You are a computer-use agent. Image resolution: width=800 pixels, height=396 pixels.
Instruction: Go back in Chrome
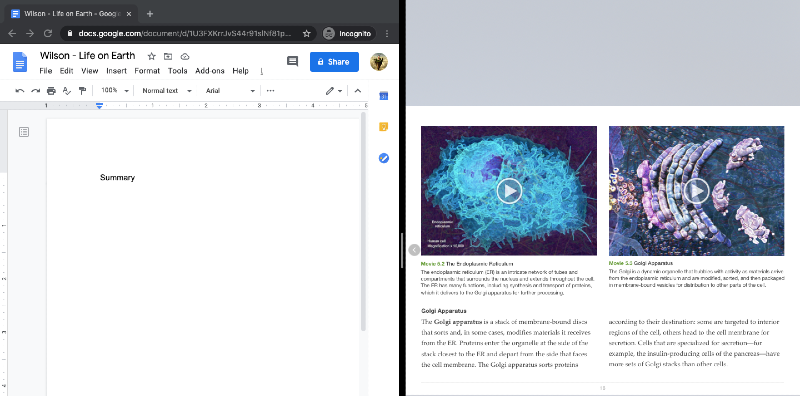[12, 33]
